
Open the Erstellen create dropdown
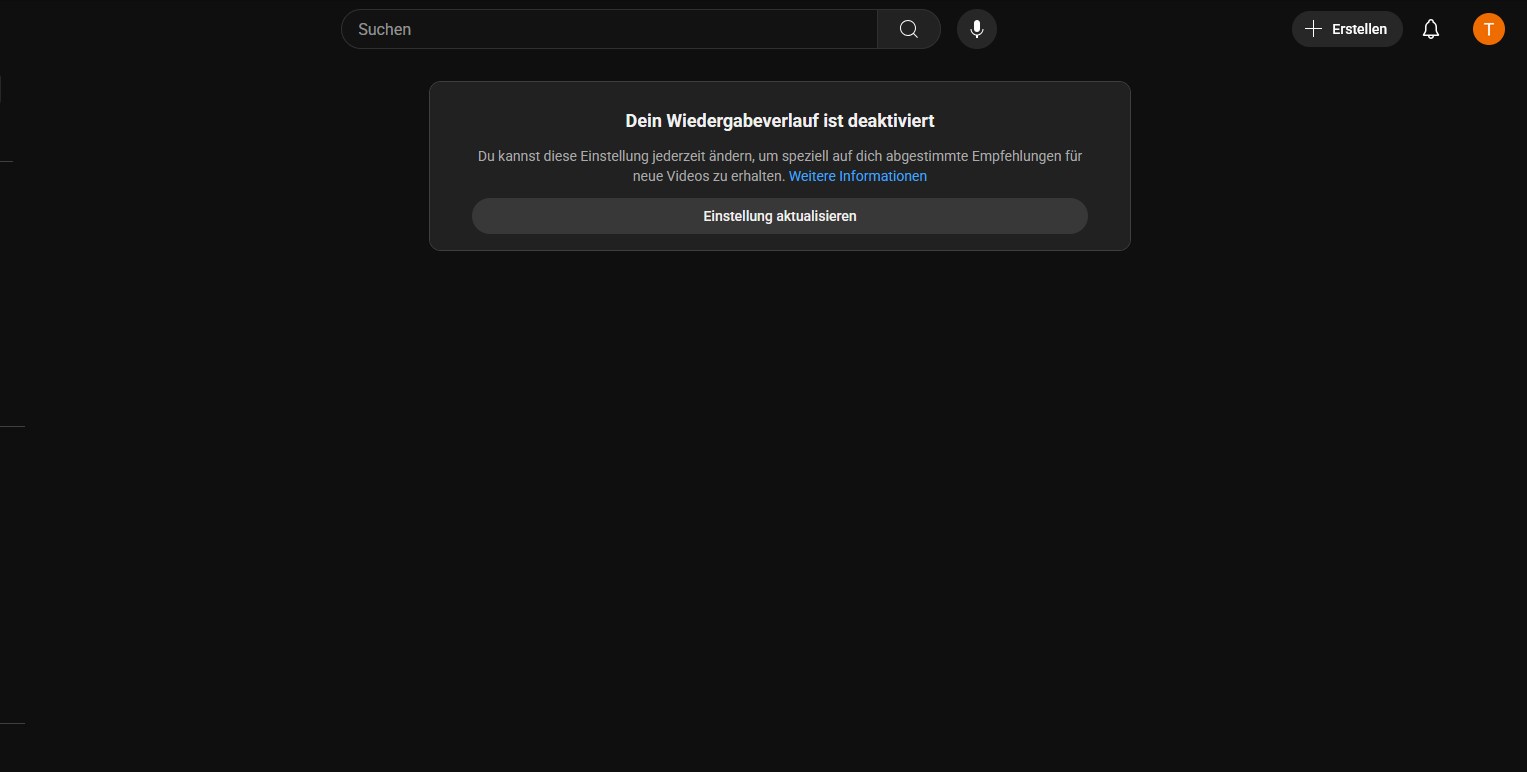tap(1346, 29)
